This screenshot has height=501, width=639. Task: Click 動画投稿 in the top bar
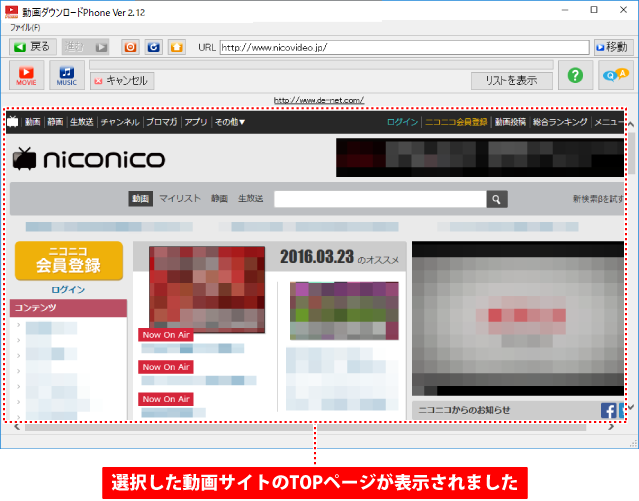(x=510, y=122)
